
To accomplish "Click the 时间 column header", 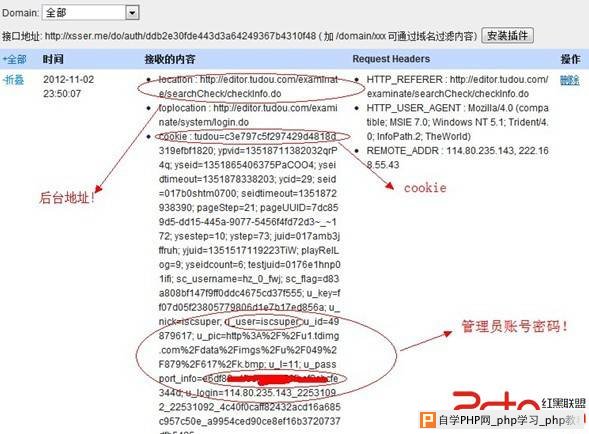I will pos(53,59).
